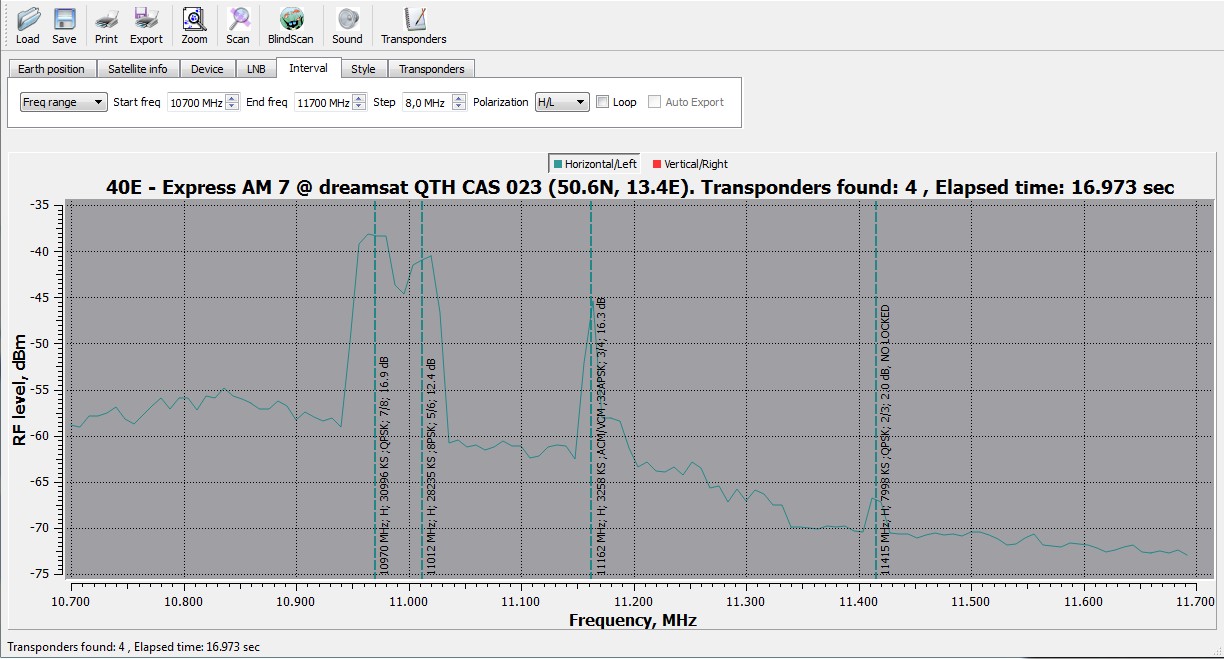Decrease Step value with down arrow
This screenshot has height=659, width=1224.
tap(459, 106)
